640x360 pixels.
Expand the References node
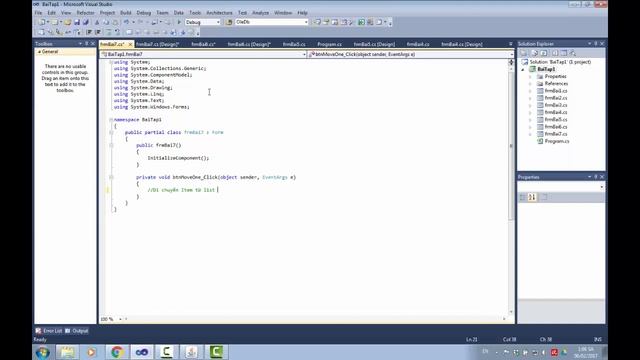coord(530,84)
